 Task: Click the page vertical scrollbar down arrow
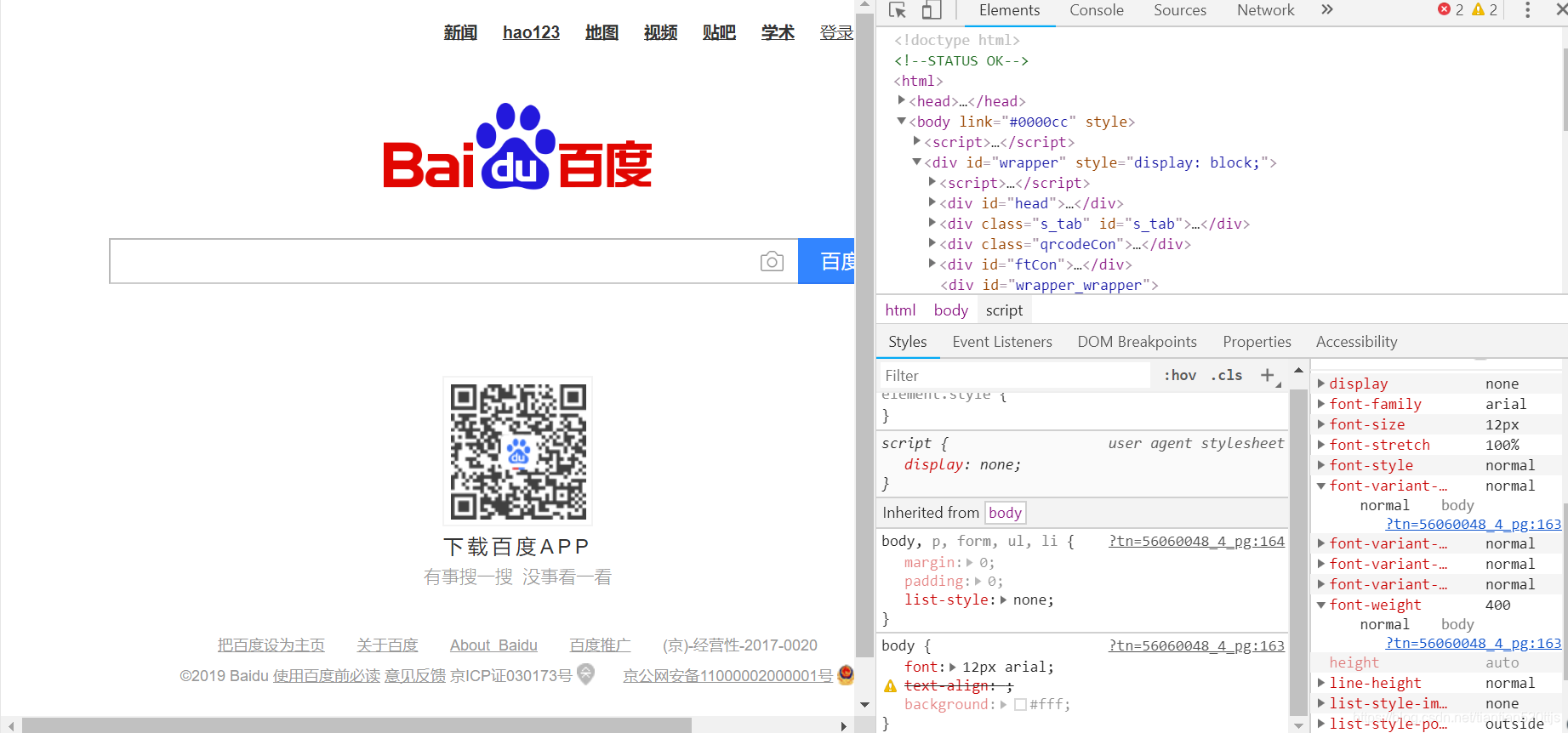(865, 704)
